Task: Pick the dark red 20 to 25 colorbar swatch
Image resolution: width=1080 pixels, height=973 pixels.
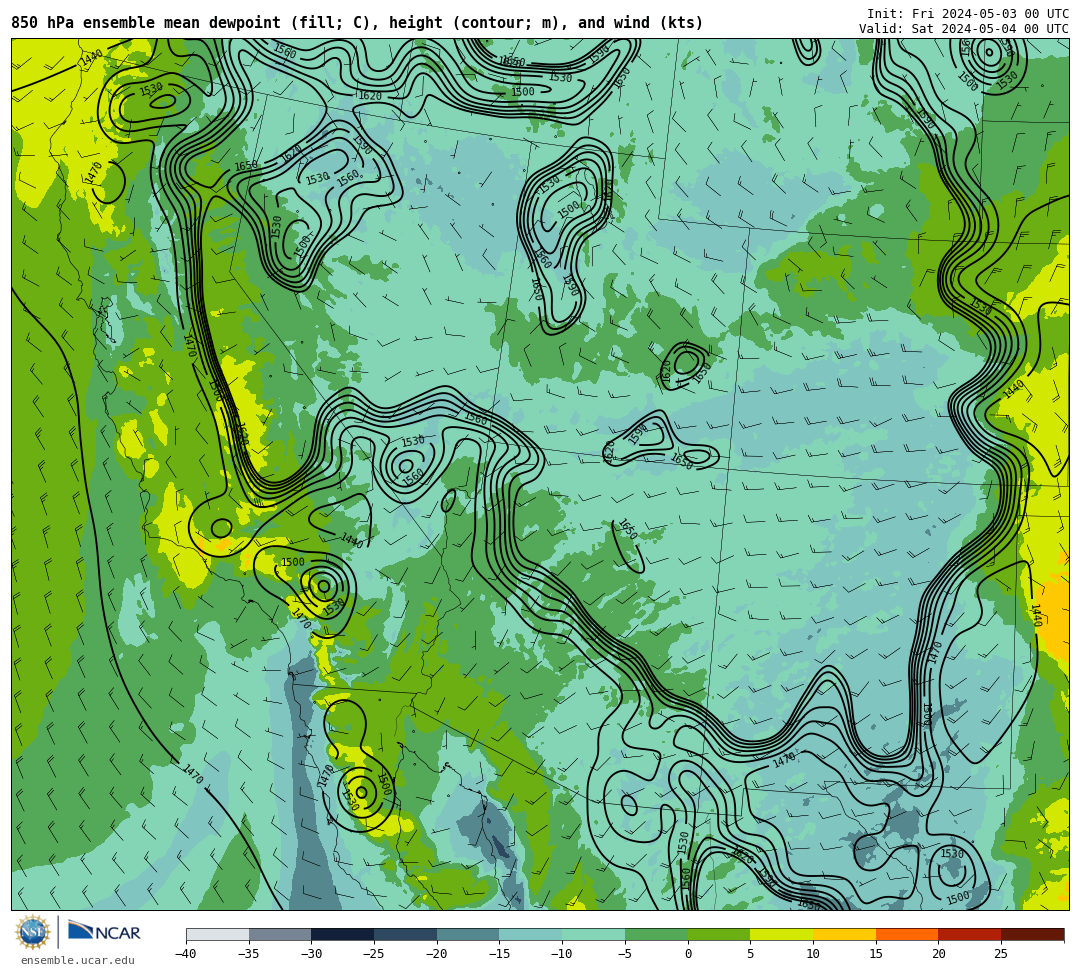Action: coord(970,934)
